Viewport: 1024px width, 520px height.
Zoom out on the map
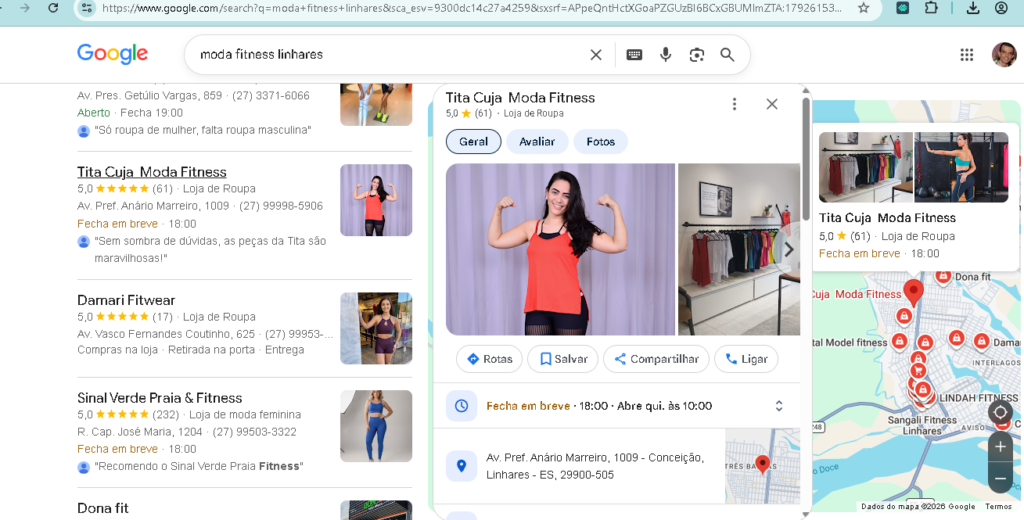(1000, 478)
